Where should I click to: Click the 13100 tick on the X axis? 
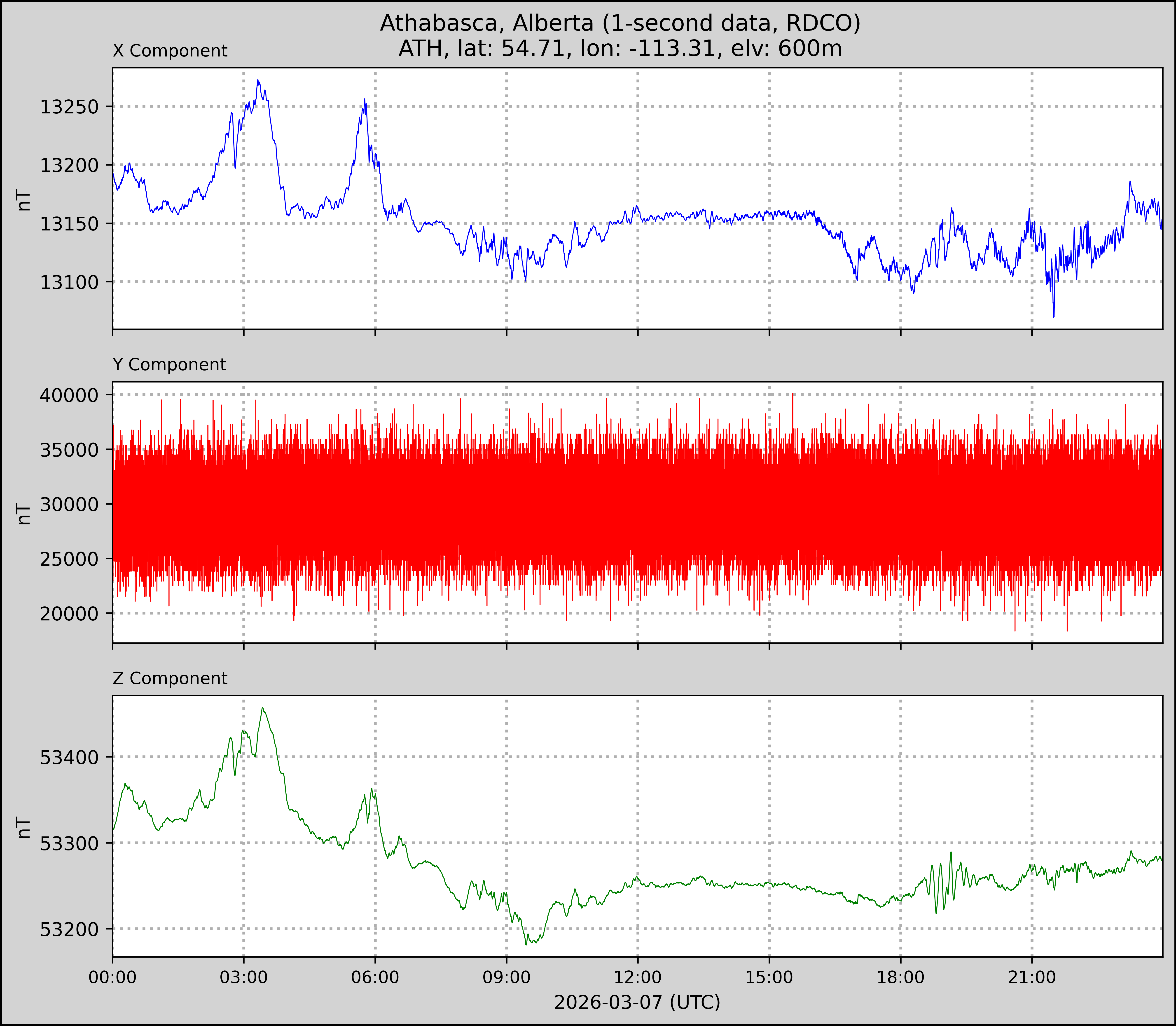click(x=69, y=282)
